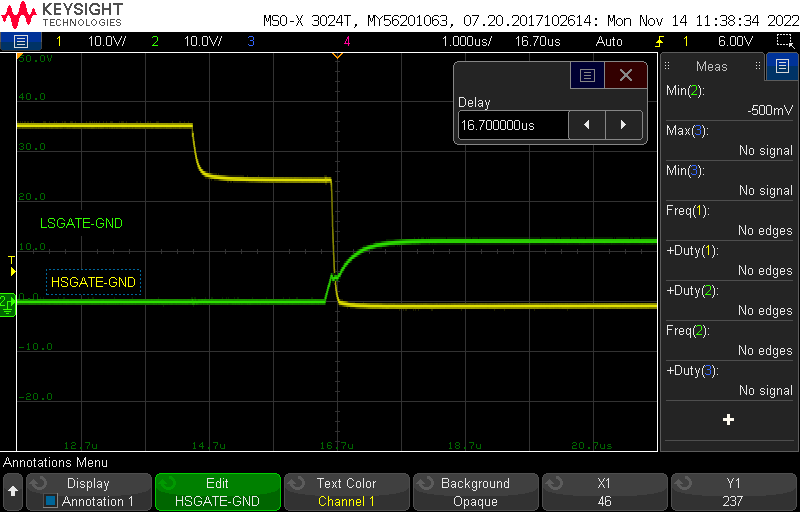Increase delay with the right arrow
This screenshot has height=512, width=800.
(623, 125)
